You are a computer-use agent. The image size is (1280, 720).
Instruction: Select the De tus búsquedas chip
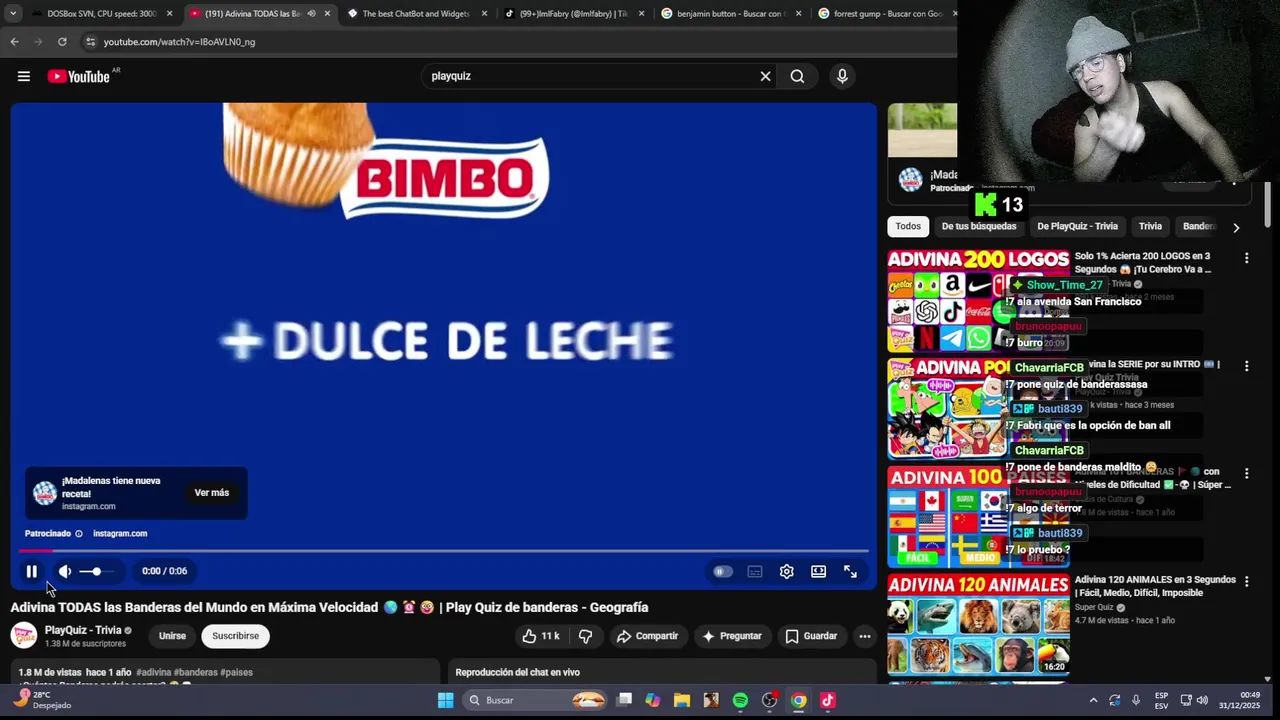pyautogui.click(x=978, y=226)
